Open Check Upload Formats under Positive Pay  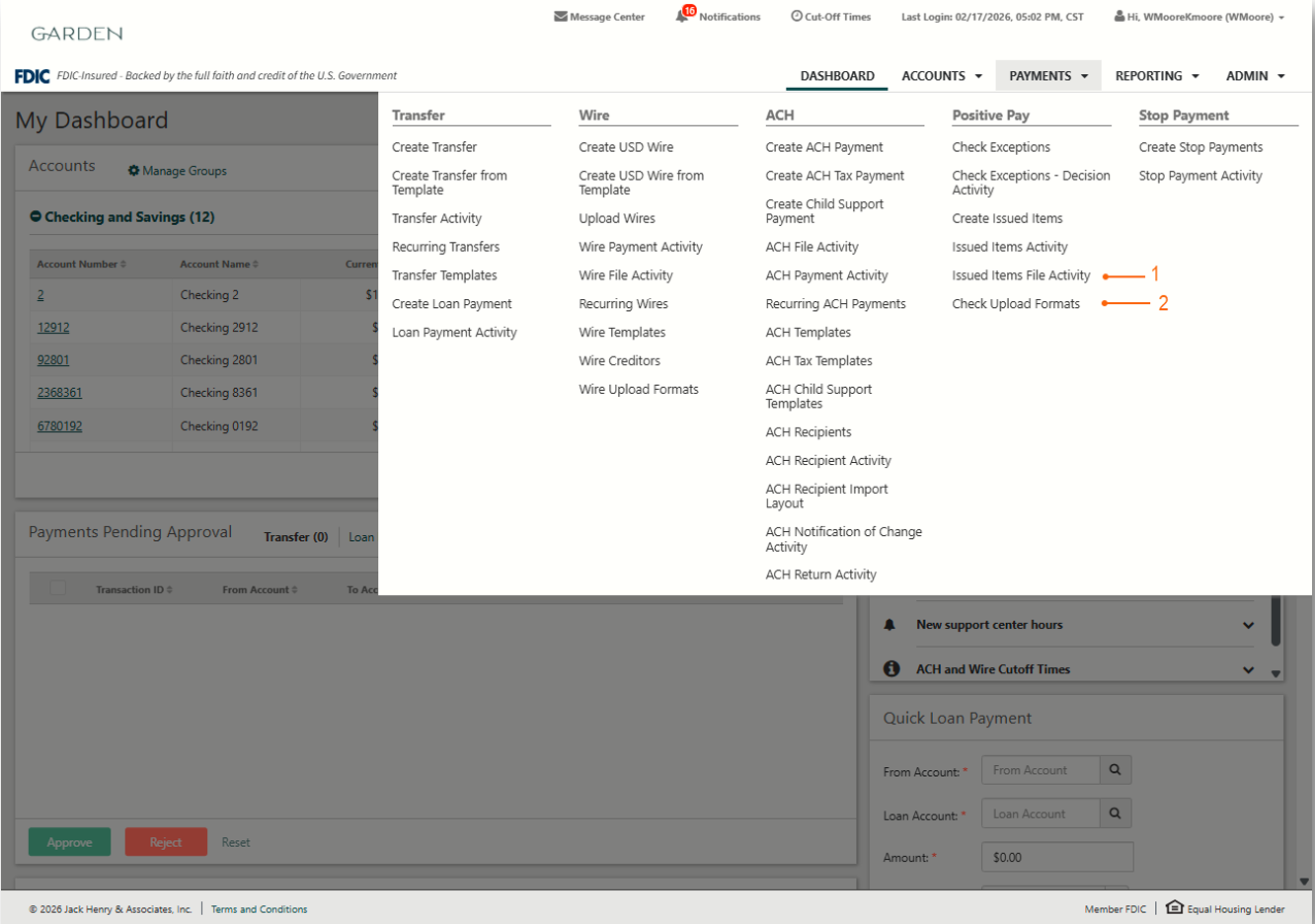(1015, 304)
